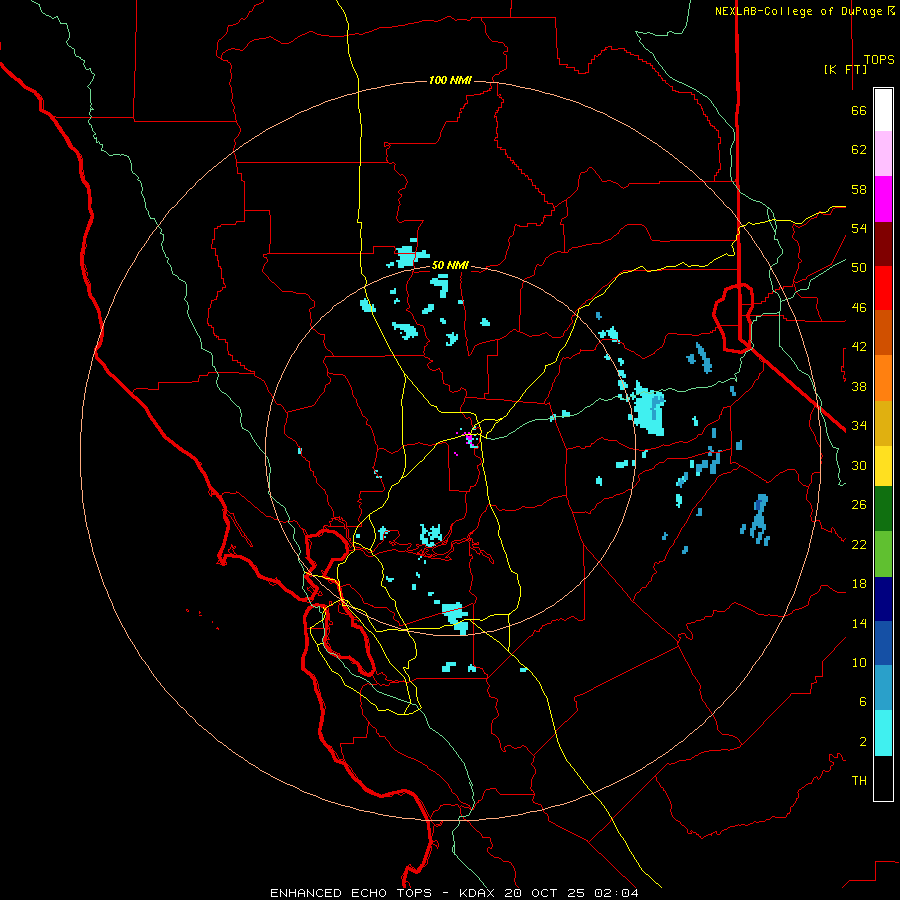Click the gold mustard legend swatch
Viewport: 900px width, 900px height.
(883, 423)
